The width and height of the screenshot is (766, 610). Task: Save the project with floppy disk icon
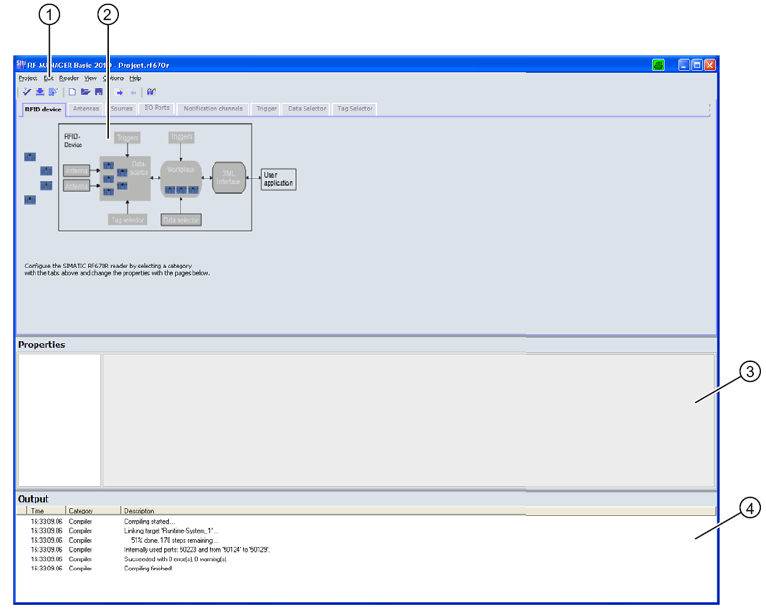point(99,92)
